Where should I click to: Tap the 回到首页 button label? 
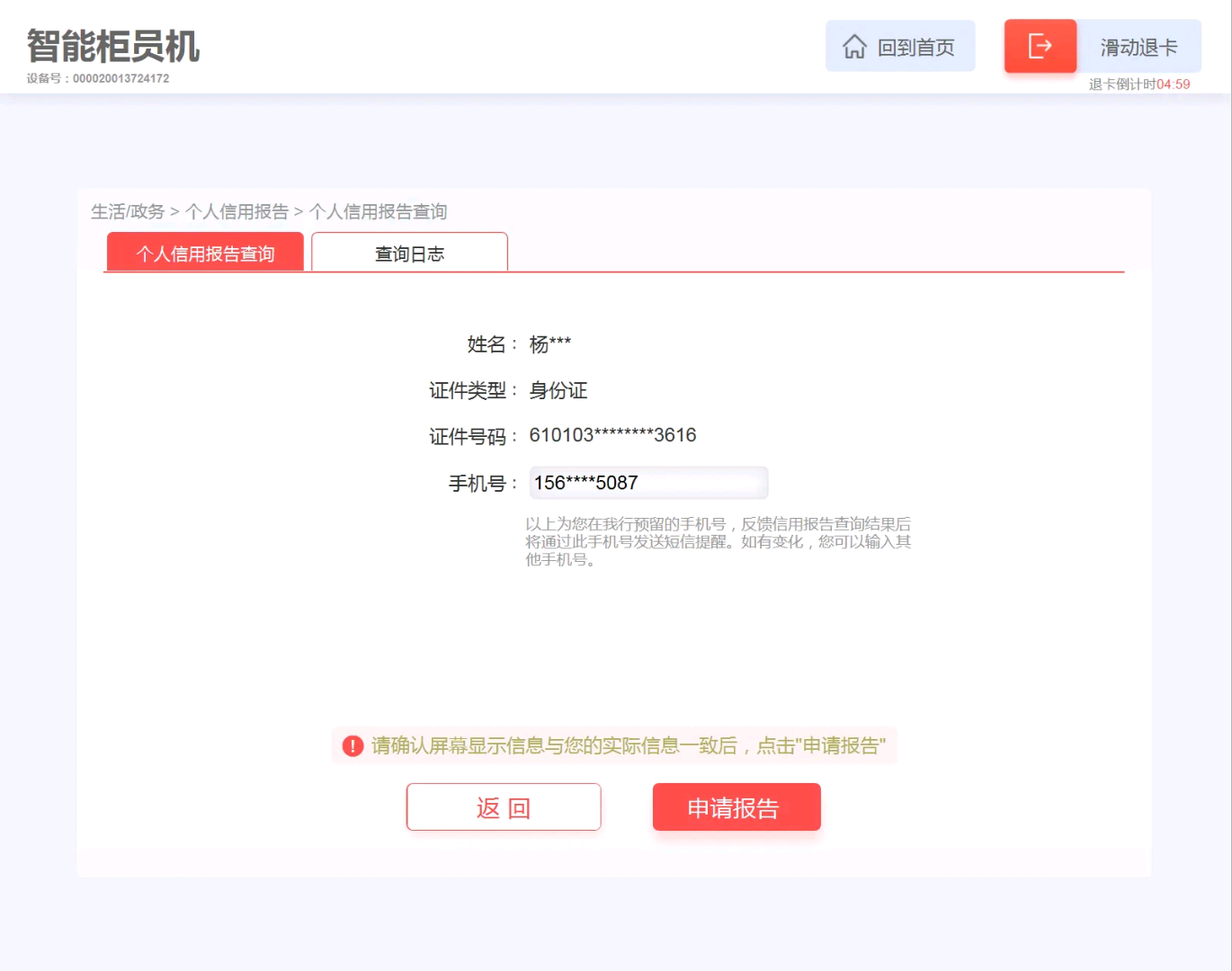[x=915, y=47]
